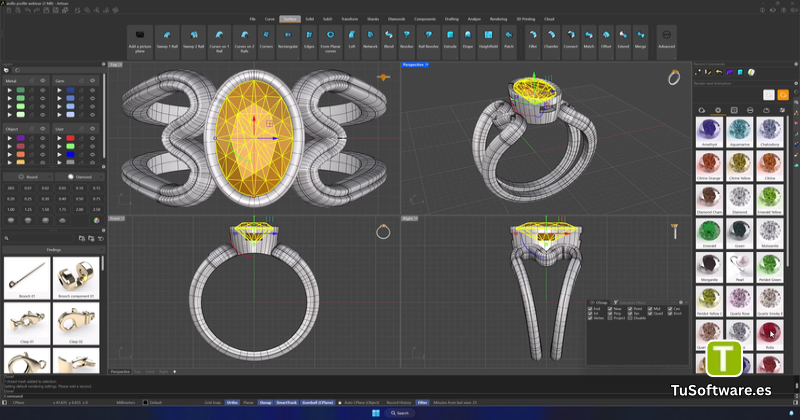Choose the Corners surface tool
Image resolution: width=800 pixels, height=420 pixels.
[x=266, y=40]
